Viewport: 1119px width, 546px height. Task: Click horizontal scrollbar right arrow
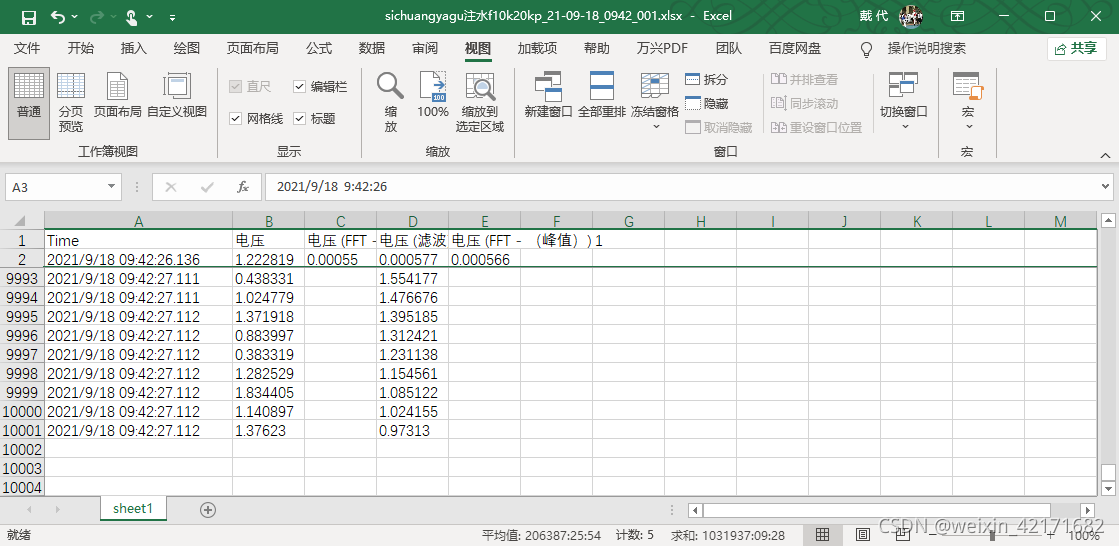[1088, 510]
